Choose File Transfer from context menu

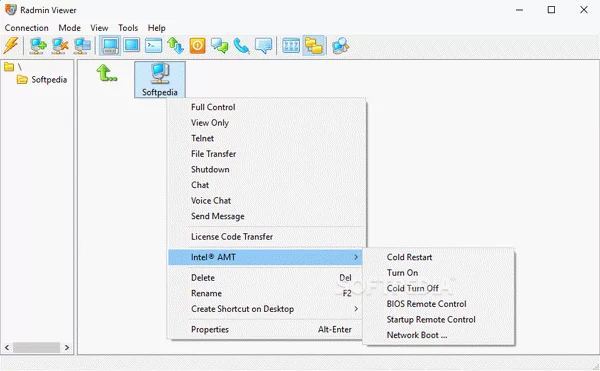coord(266,154)
